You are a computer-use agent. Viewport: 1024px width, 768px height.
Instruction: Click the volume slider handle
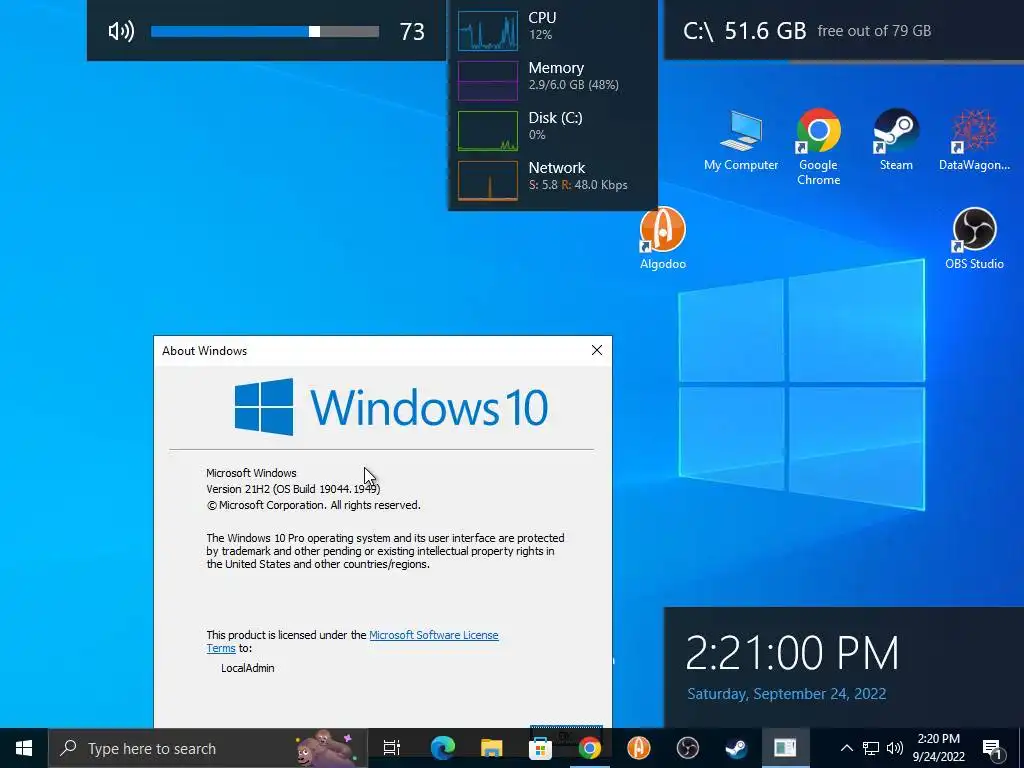tap(314, 31)
